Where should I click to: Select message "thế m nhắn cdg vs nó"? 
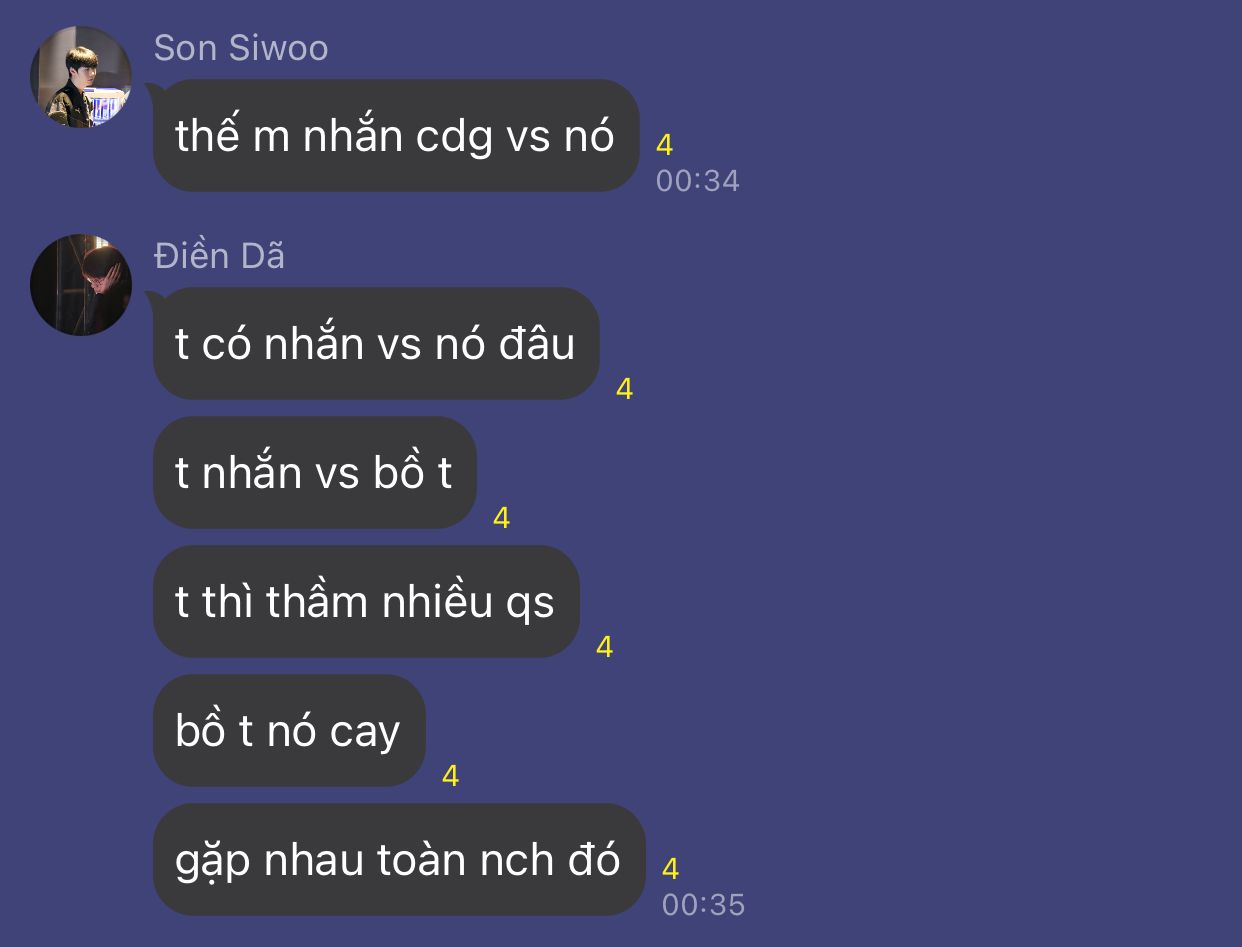[396, 135]
